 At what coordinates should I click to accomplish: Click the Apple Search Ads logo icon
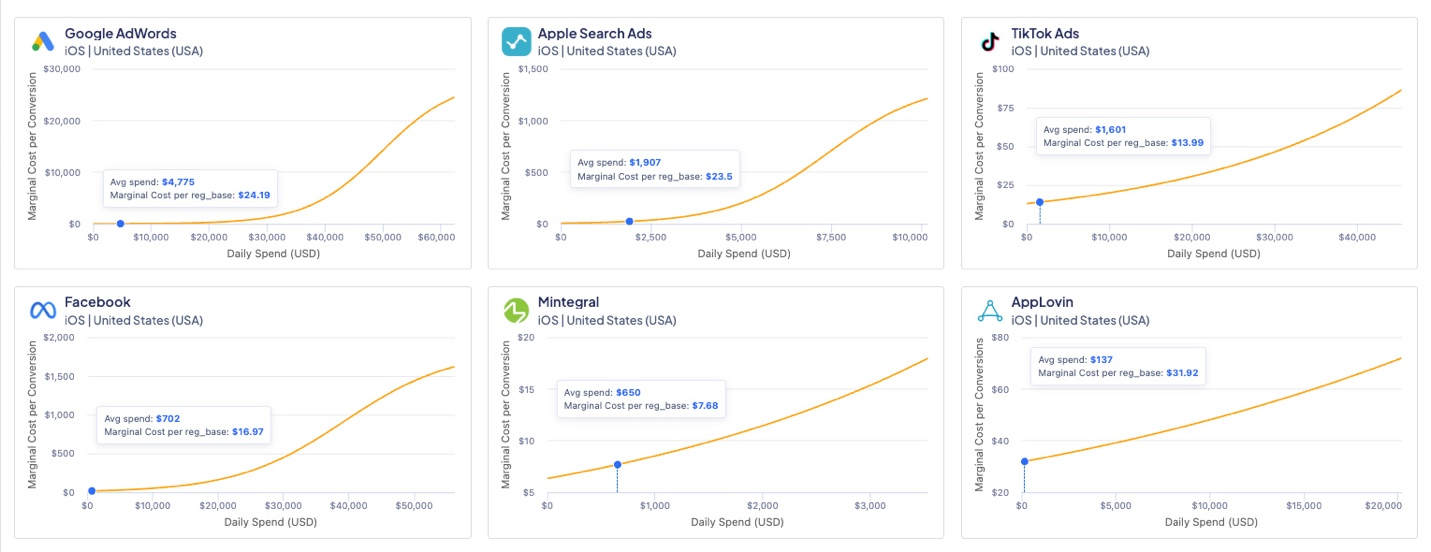pos(516,41)
